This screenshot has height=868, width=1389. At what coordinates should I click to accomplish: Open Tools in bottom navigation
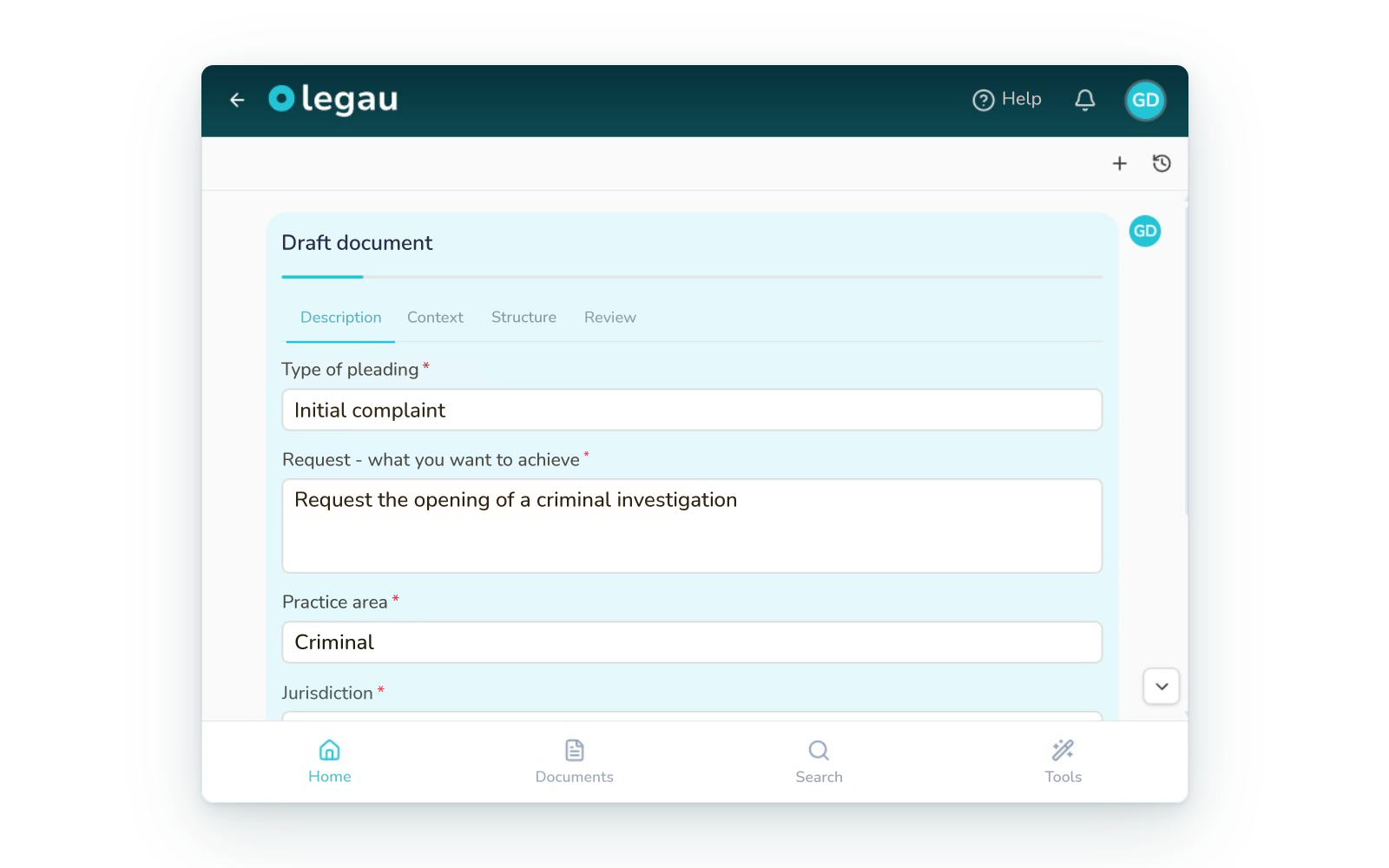tap(1063, 761)
